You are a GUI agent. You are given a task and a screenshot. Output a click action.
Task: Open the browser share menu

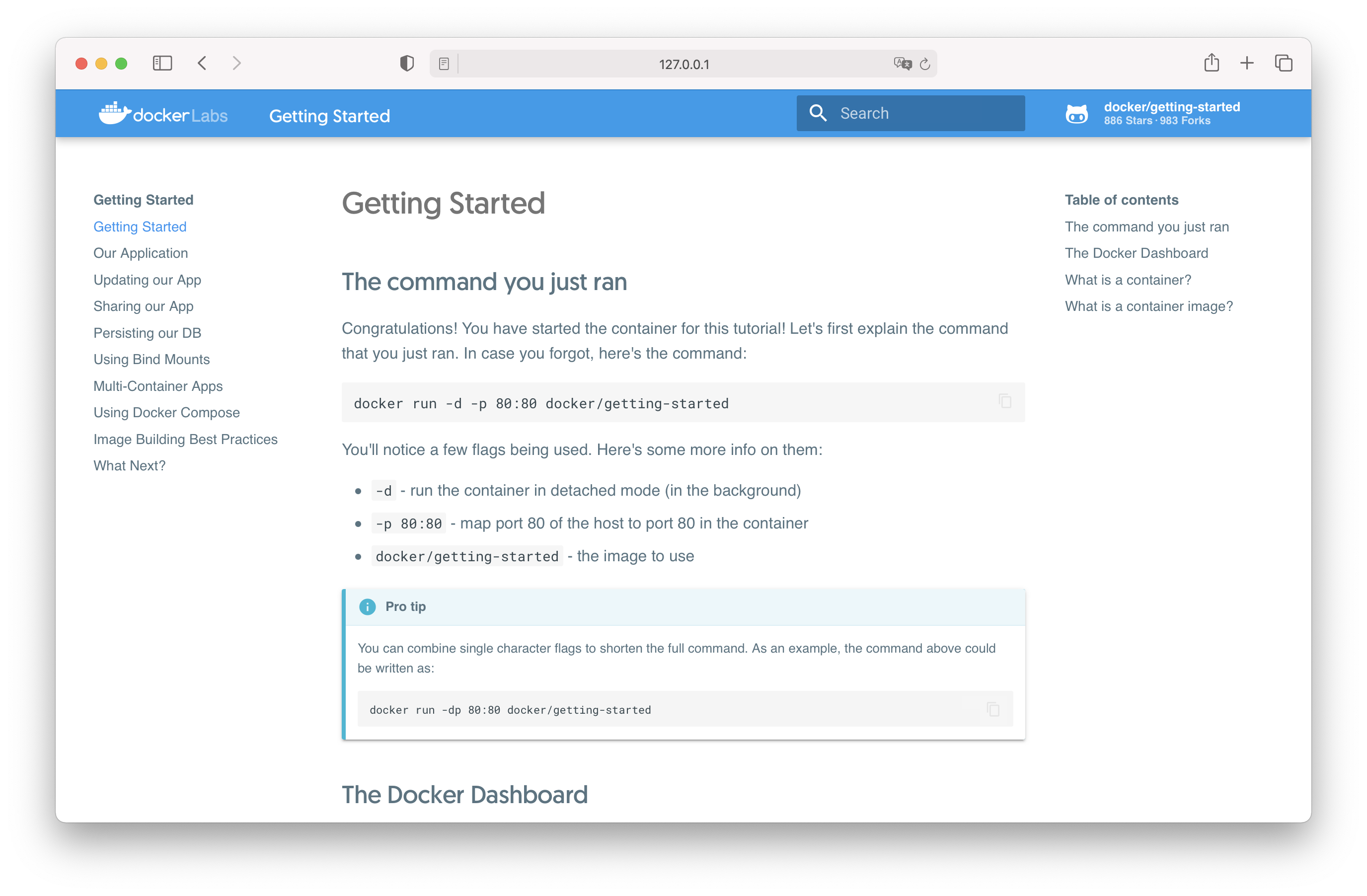pos(1212,63)
